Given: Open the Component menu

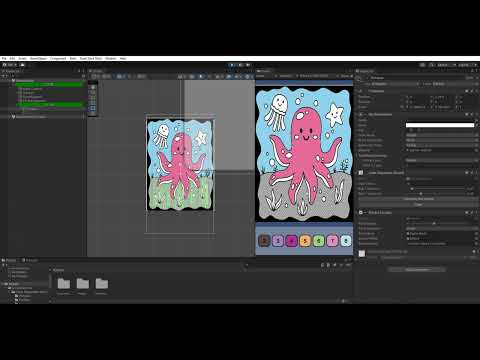Looking at the screenshot, I should coord(58,58).
